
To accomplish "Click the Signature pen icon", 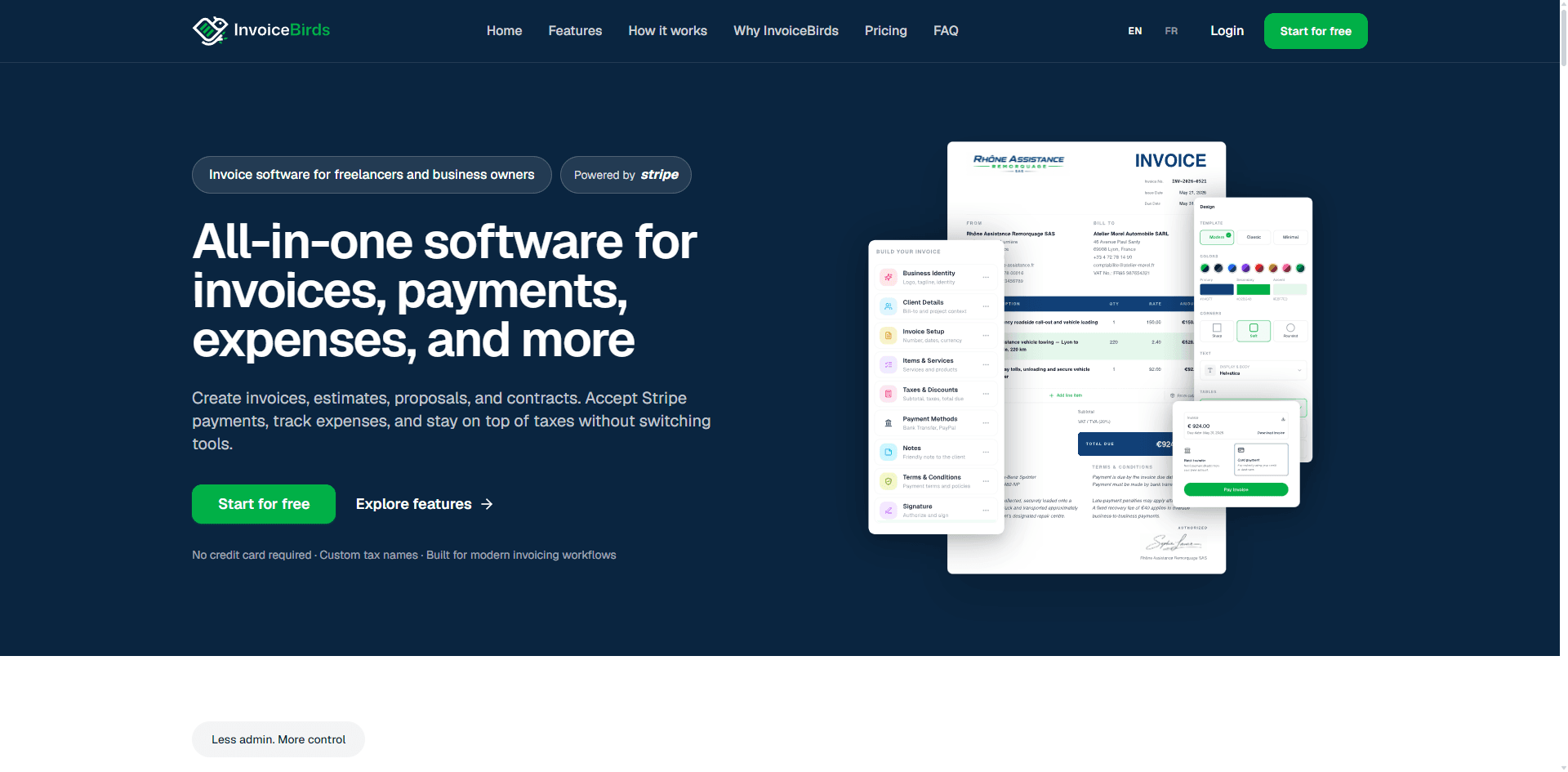I will tap(889, 511).
